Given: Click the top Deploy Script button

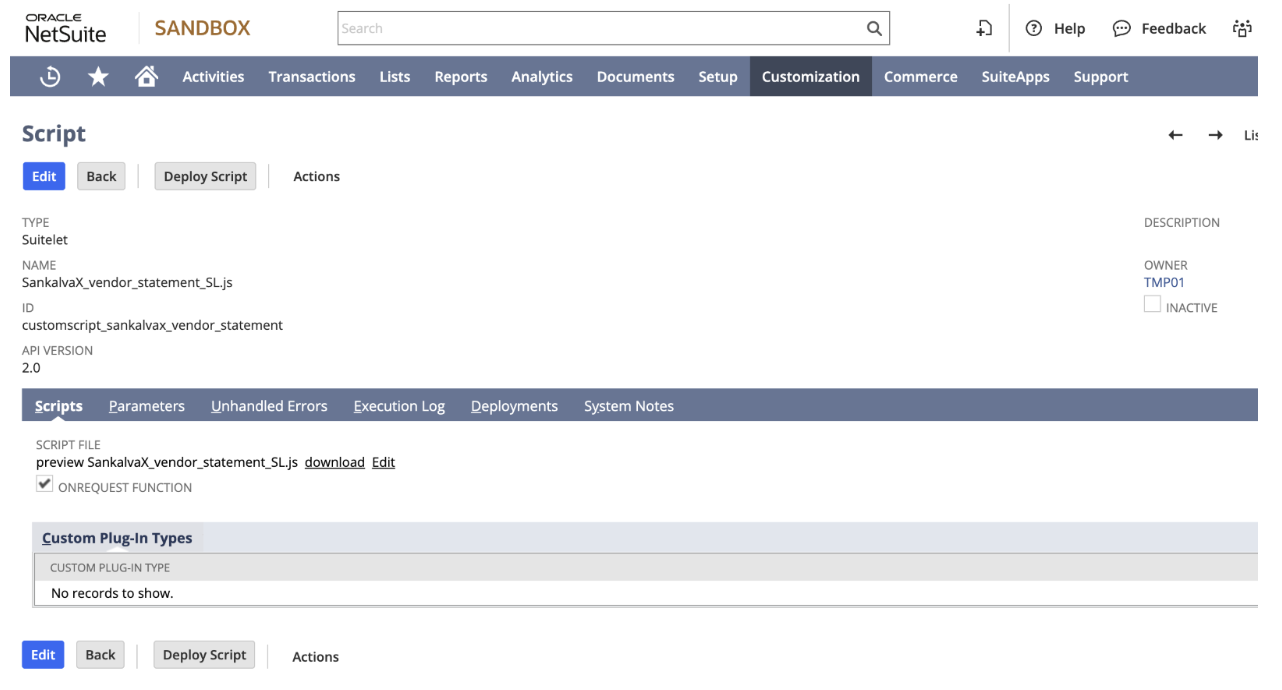Looking at the screenshot, I should point(205,176).
